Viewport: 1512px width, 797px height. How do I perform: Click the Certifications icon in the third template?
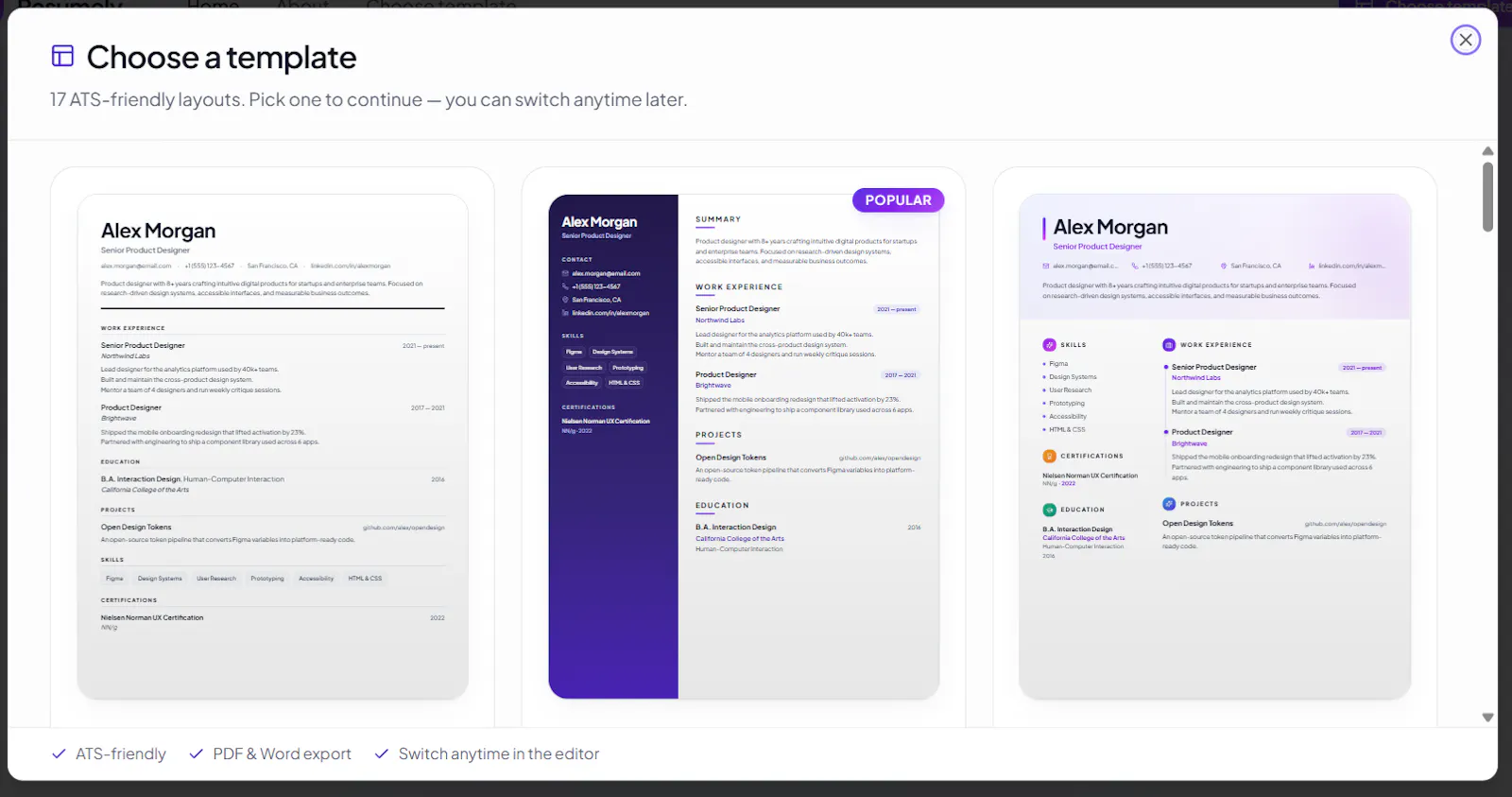pos(1049,456)
